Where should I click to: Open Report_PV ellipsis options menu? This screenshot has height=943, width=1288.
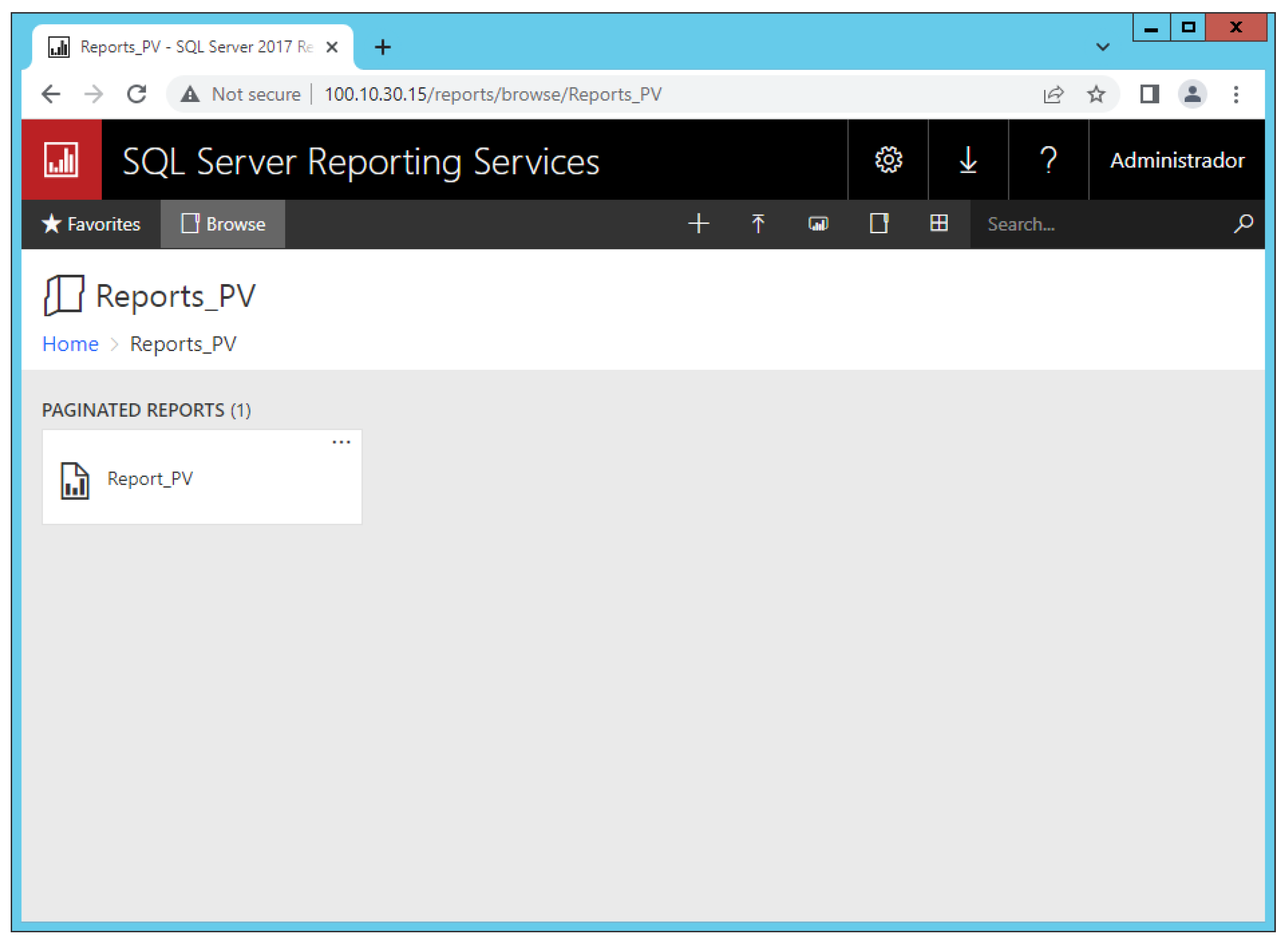click(x=341, y=442)
